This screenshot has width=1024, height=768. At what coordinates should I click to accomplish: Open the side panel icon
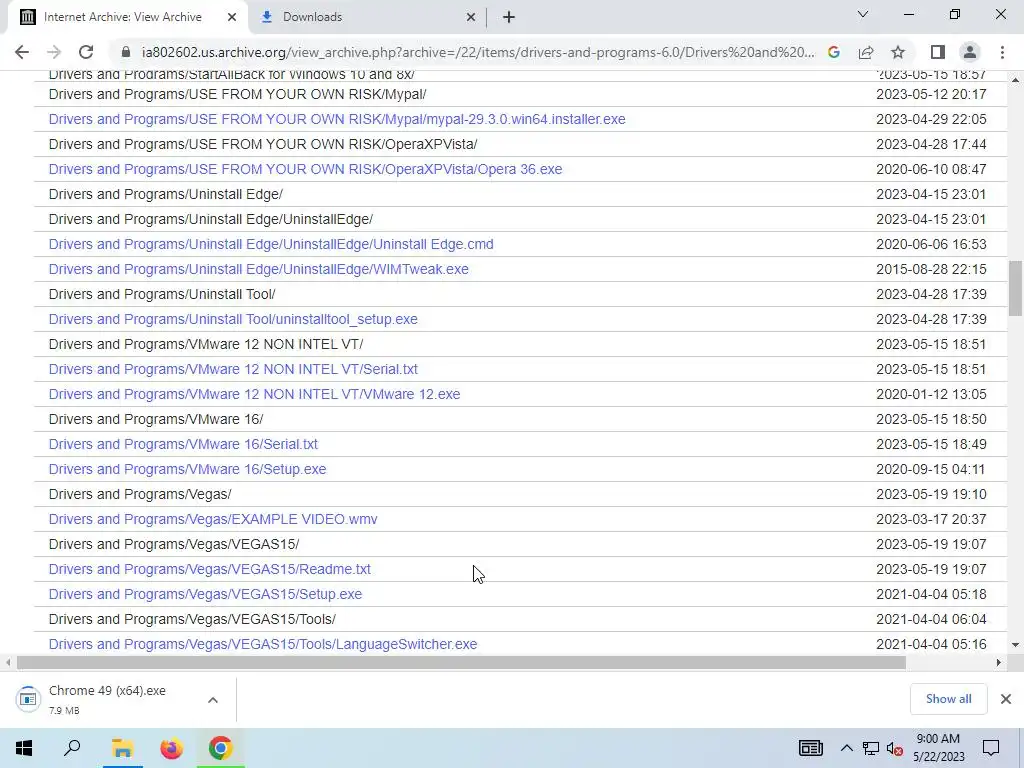938,52
